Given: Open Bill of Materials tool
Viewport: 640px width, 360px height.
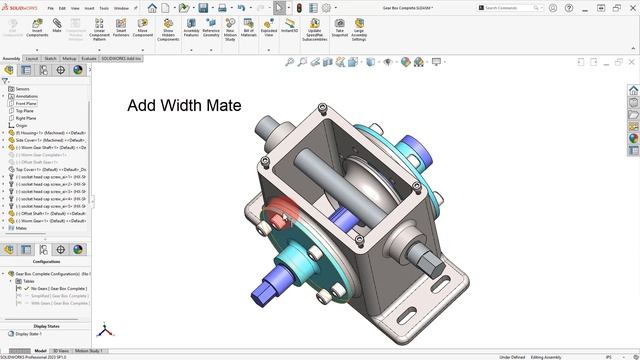Looking at the screenshot, I should pyautogui.click(x=249, y=28).
